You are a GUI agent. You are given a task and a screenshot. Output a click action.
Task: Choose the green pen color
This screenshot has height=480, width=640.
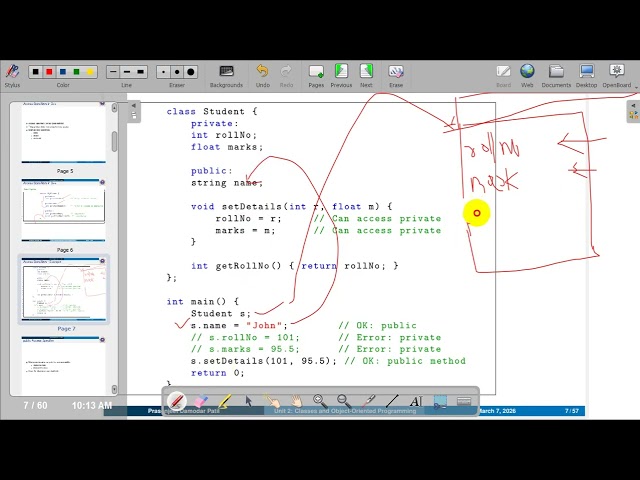pos(76,72)
